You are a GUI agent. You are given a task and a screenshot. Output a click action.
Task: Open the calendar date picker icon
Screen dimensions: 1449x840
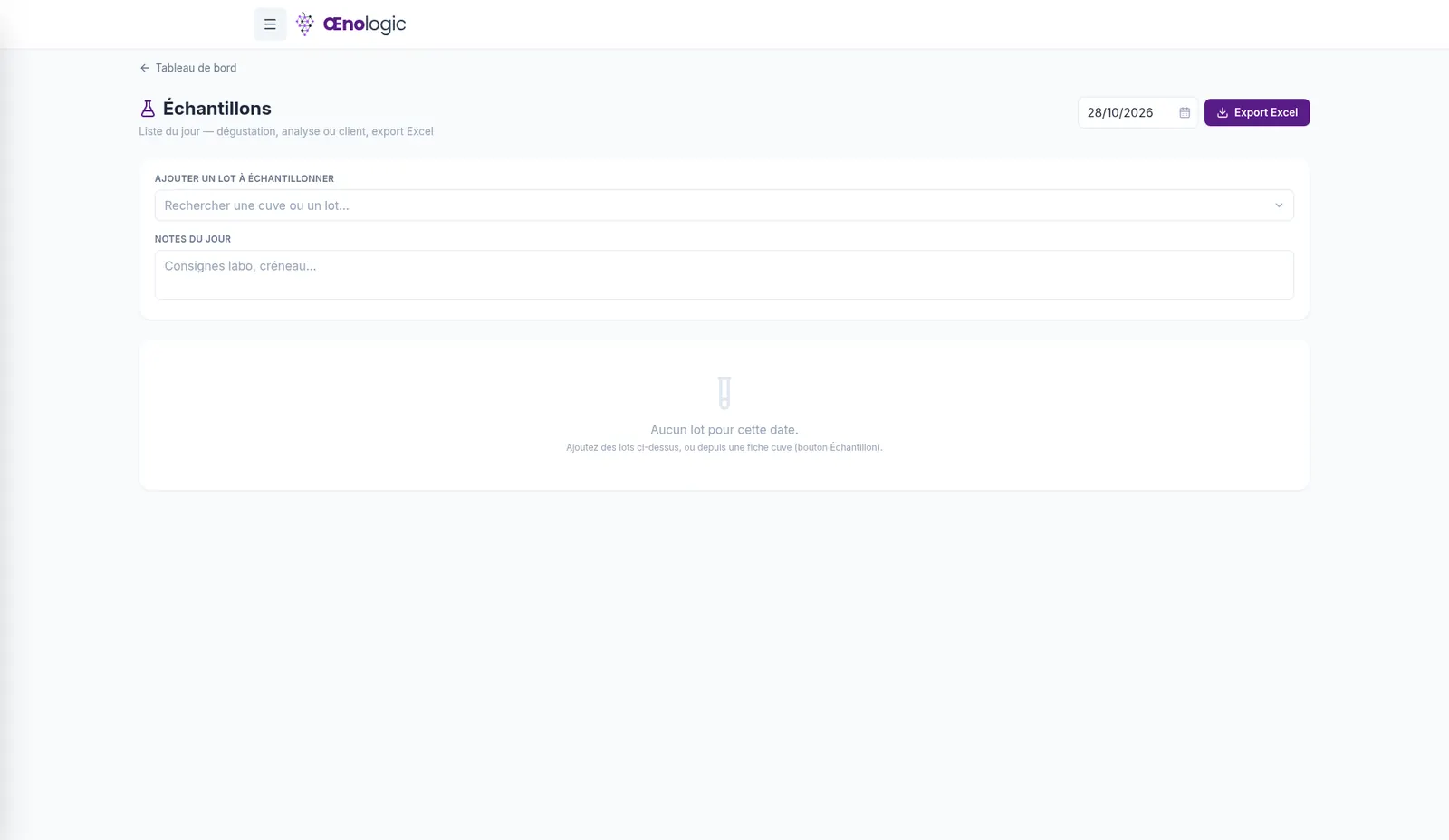tap(1185, 112)
